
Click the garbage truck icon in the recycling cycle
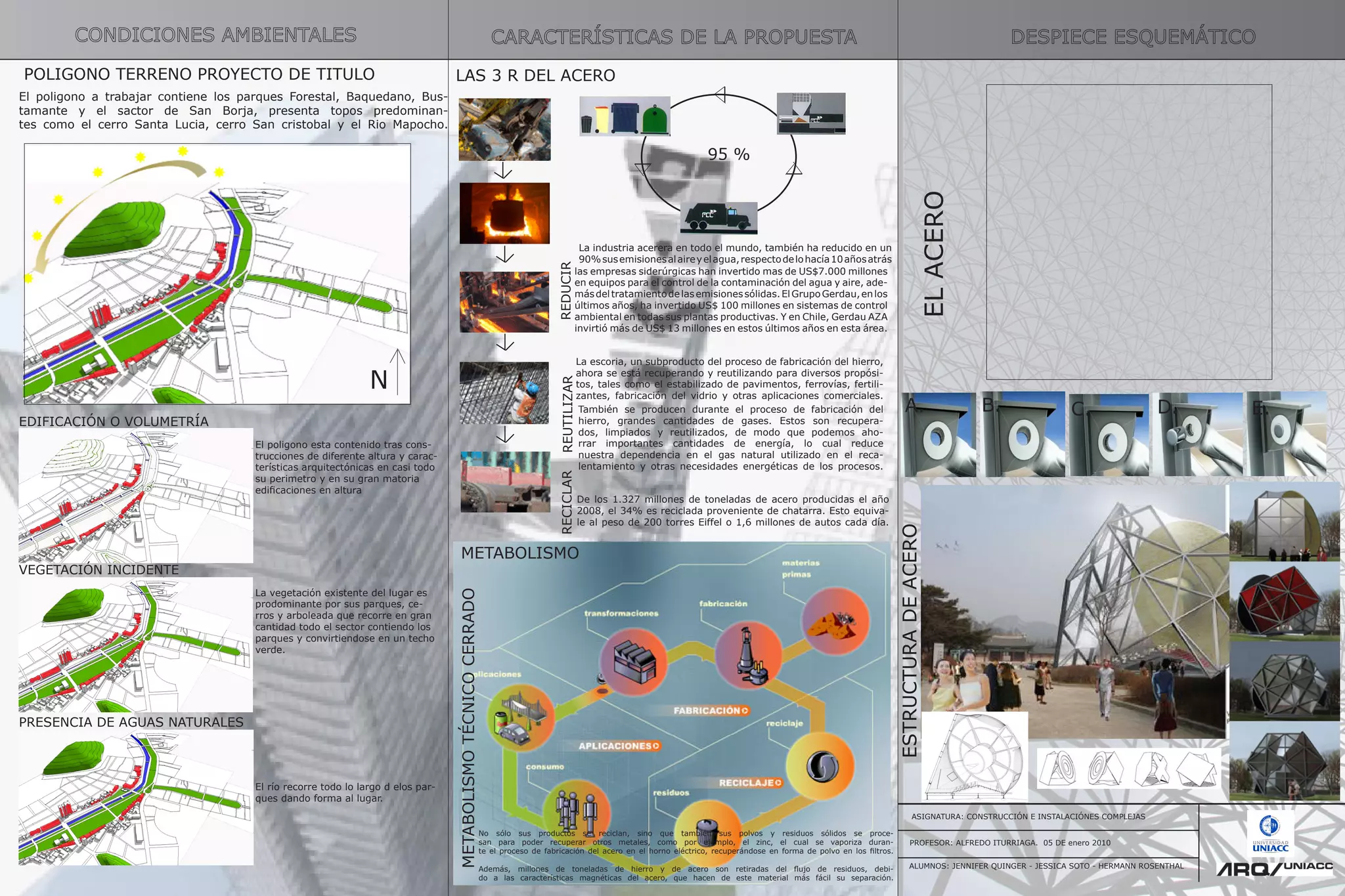click(719, 218)
